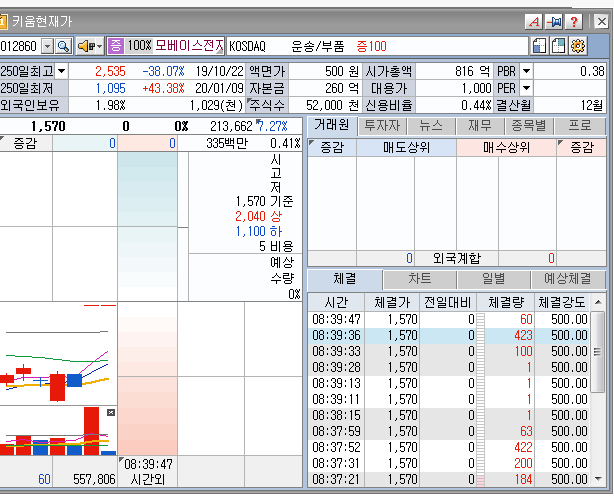
Task: Click the mini volume bar chart
Action: pyautogui.click(x=58, y=431)
